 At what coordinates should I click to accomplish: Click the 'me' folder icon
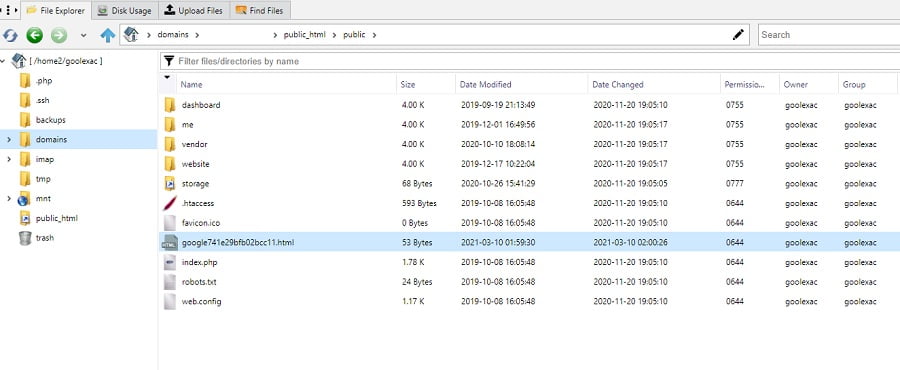[169, 124]
